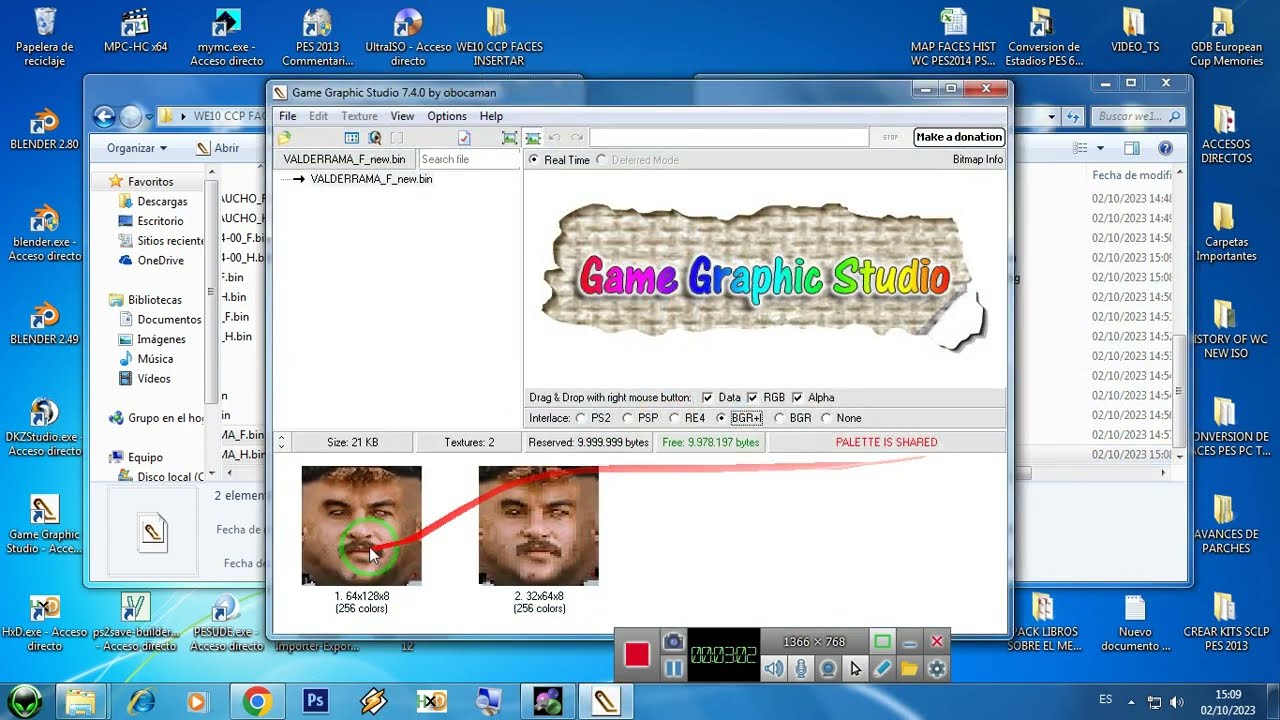Select VALDERRAMA_F_new.bin in the file tree
Viewport: 1280px width, 720px height.
371,179
